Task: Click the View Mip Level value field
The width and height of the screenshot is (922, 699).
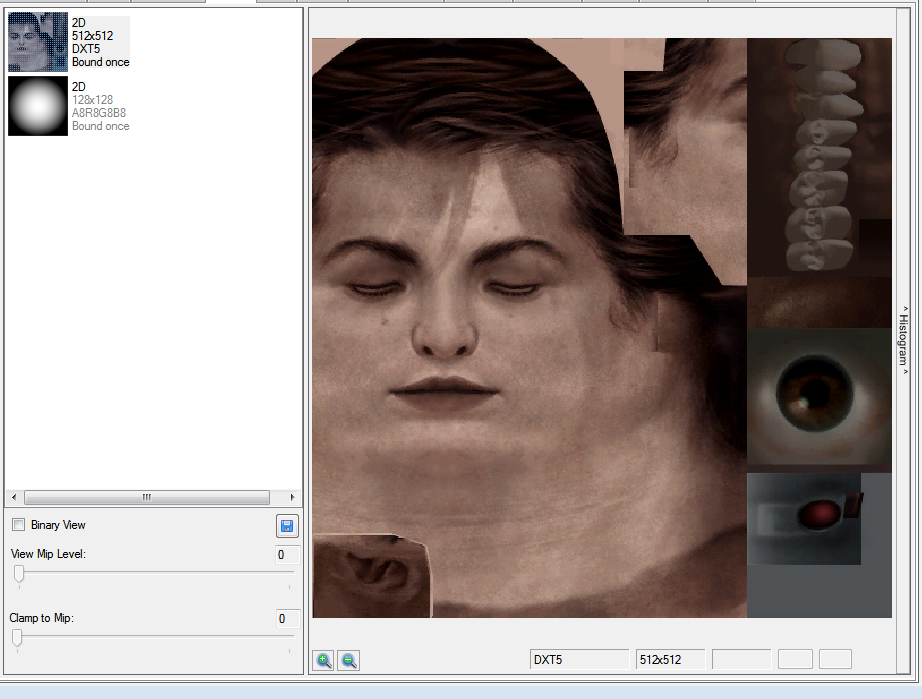Action: [x=288, y=554]
